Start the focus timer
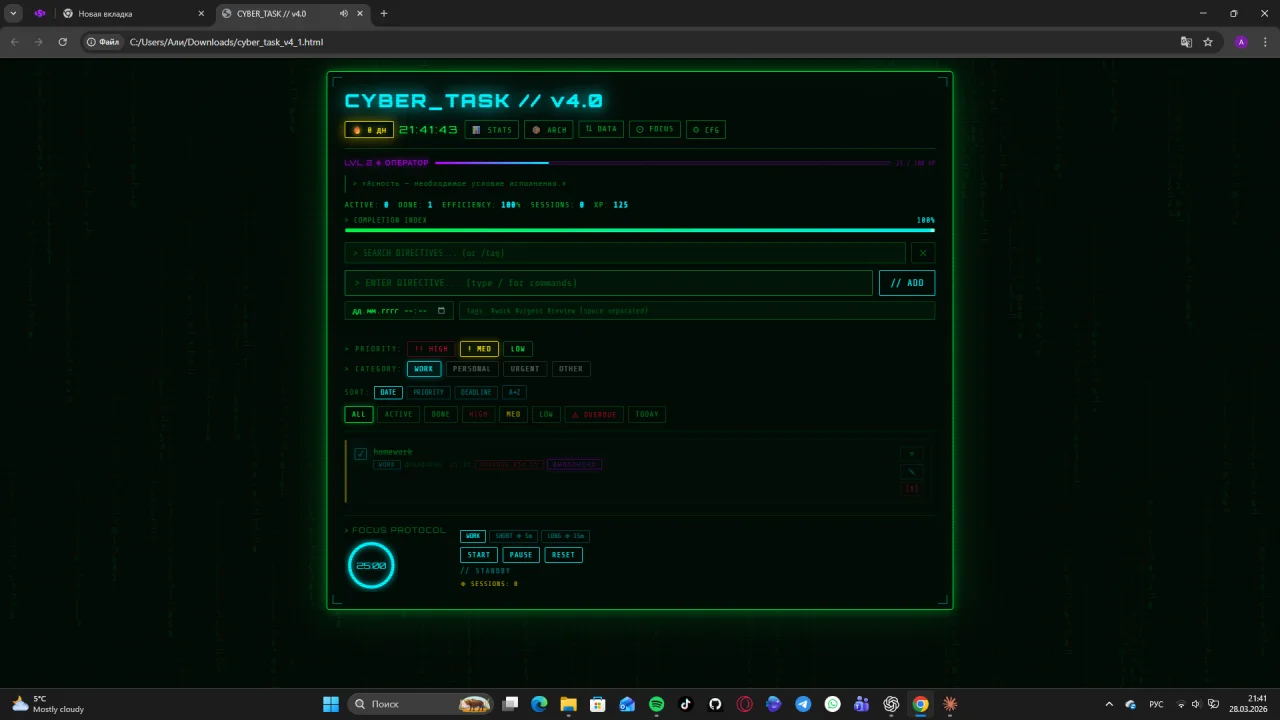Viewport: 1280px width, 720px height. [x=479, y=555]
